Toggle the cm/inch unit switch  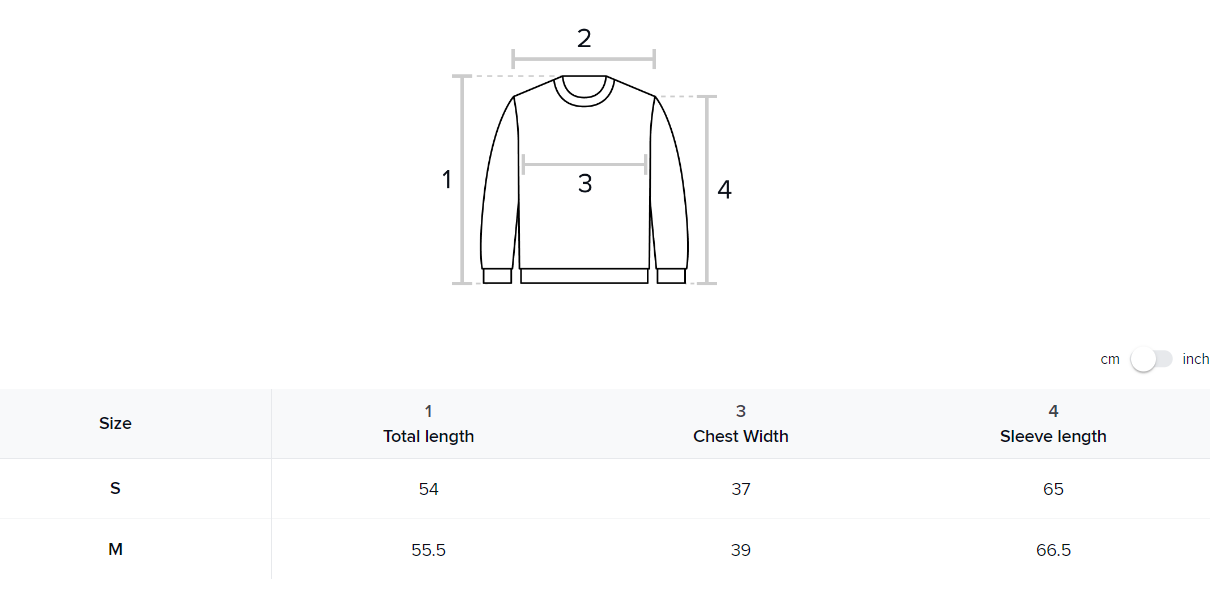(x=1151, y=359)
